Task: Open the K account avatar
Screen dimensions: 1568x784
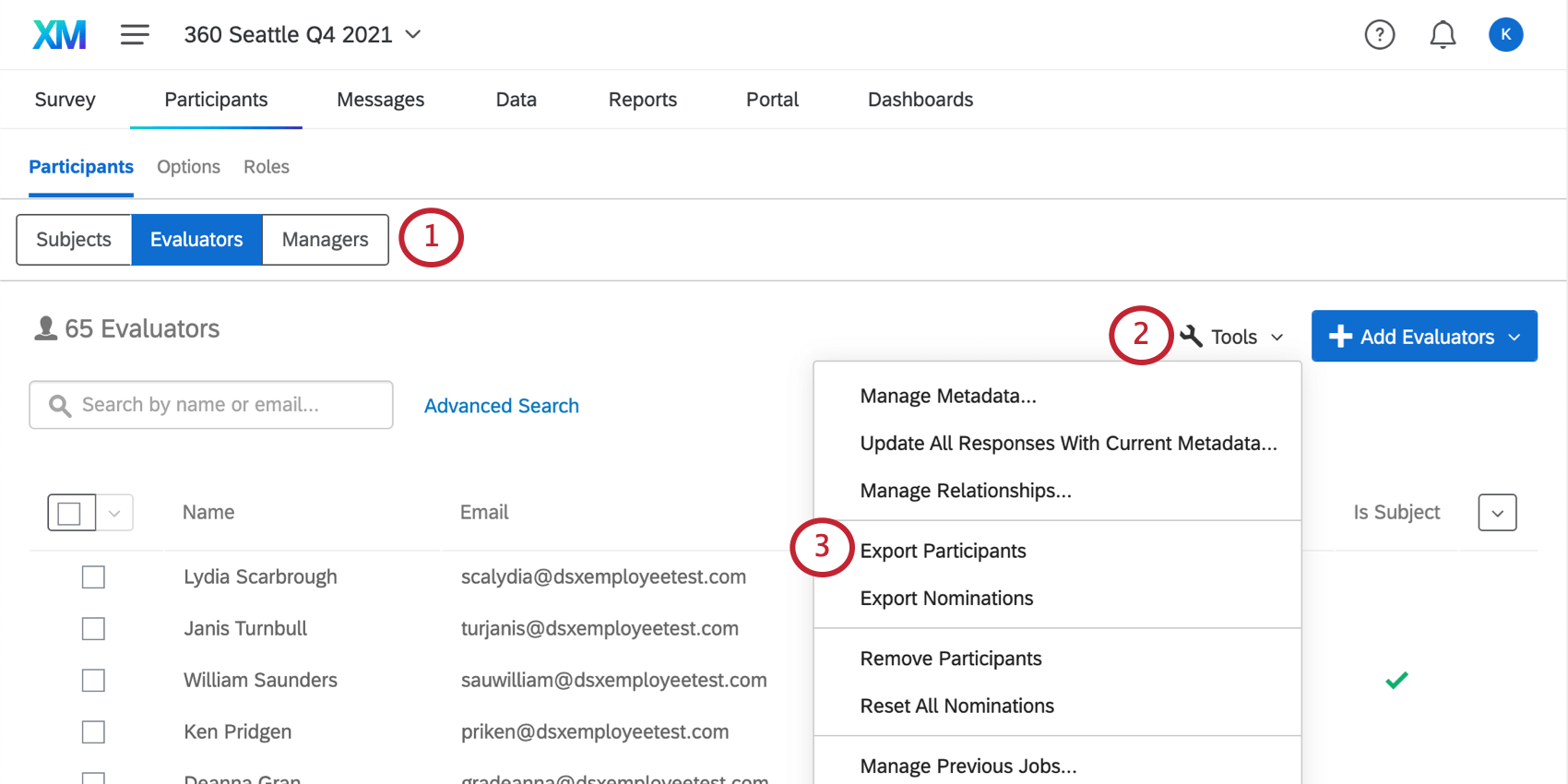Action: (x=1505, y=35)
